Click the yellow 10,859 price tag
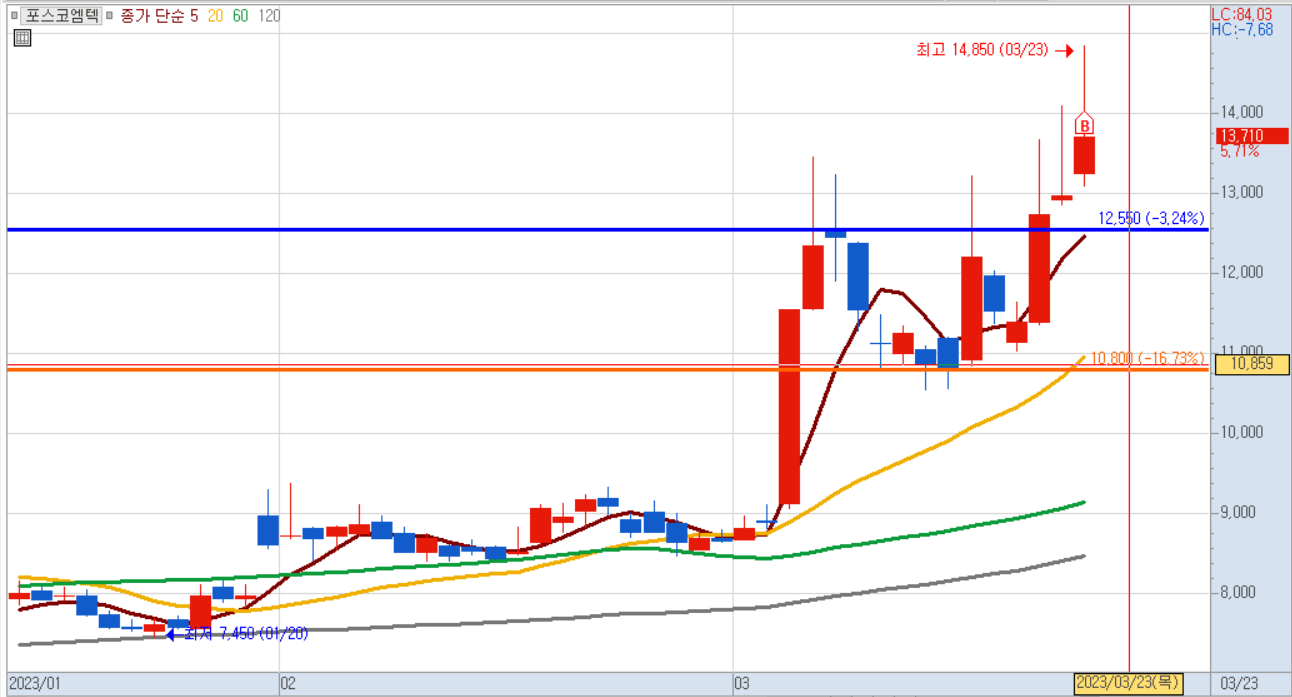1292x697 pixels. 1252,364
